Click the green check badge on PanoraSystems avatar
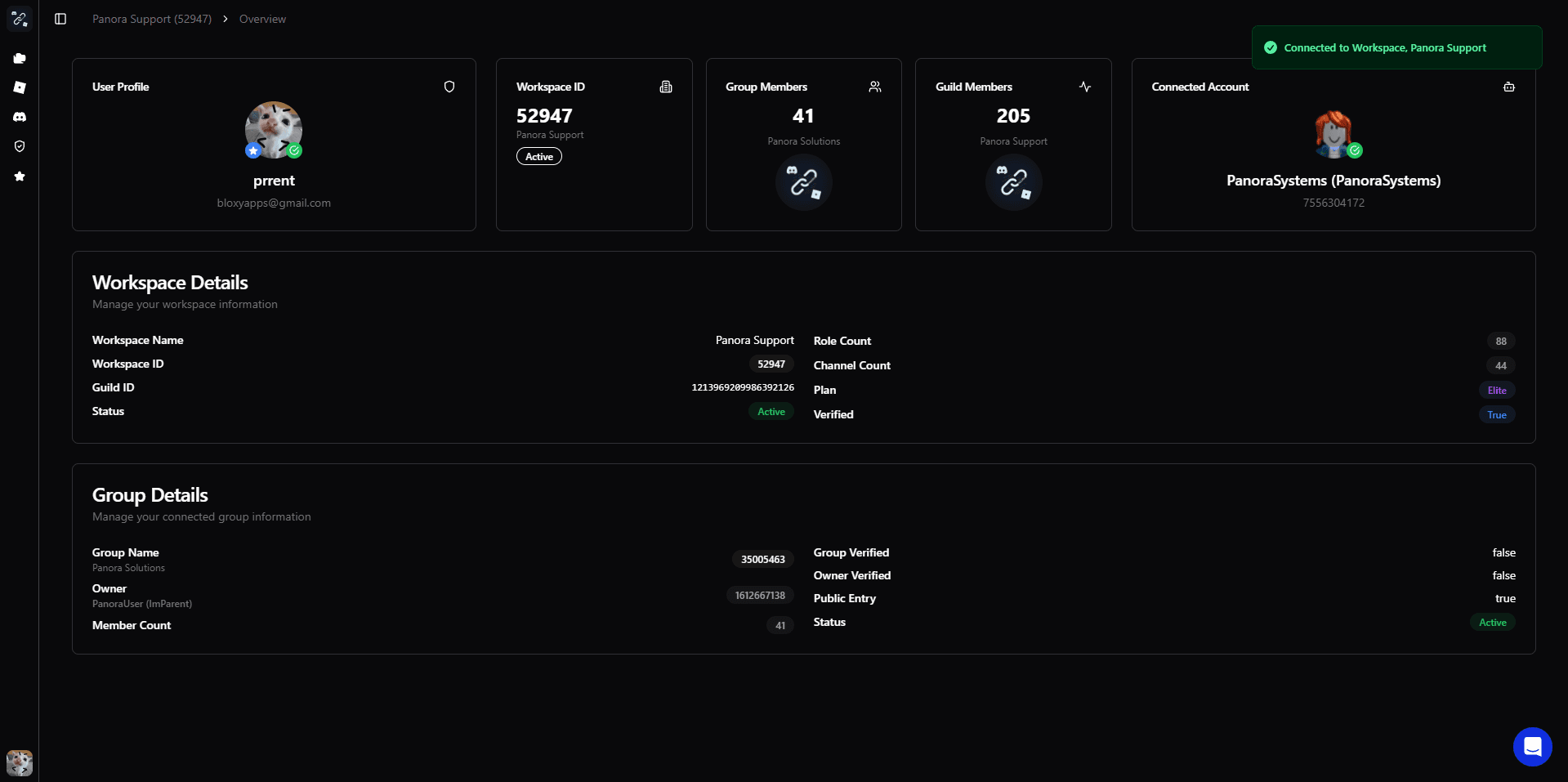 pos(1355,150)
